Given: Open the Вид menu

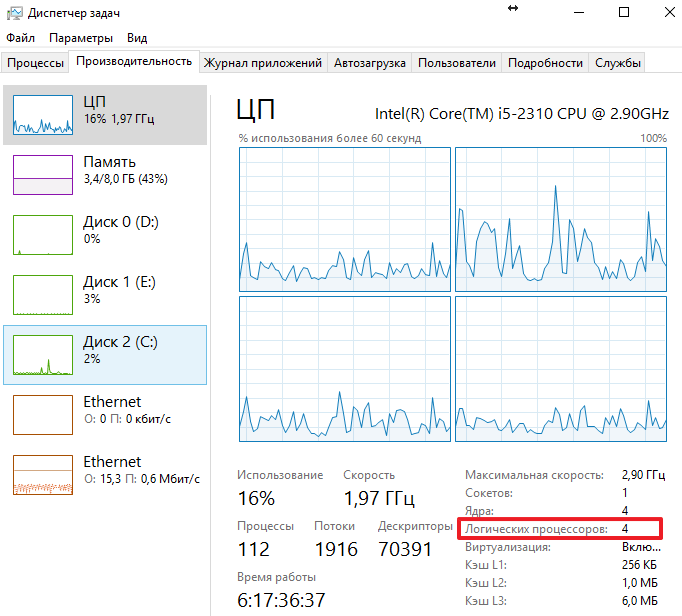Looking at the screenshot, I should 137,38.
